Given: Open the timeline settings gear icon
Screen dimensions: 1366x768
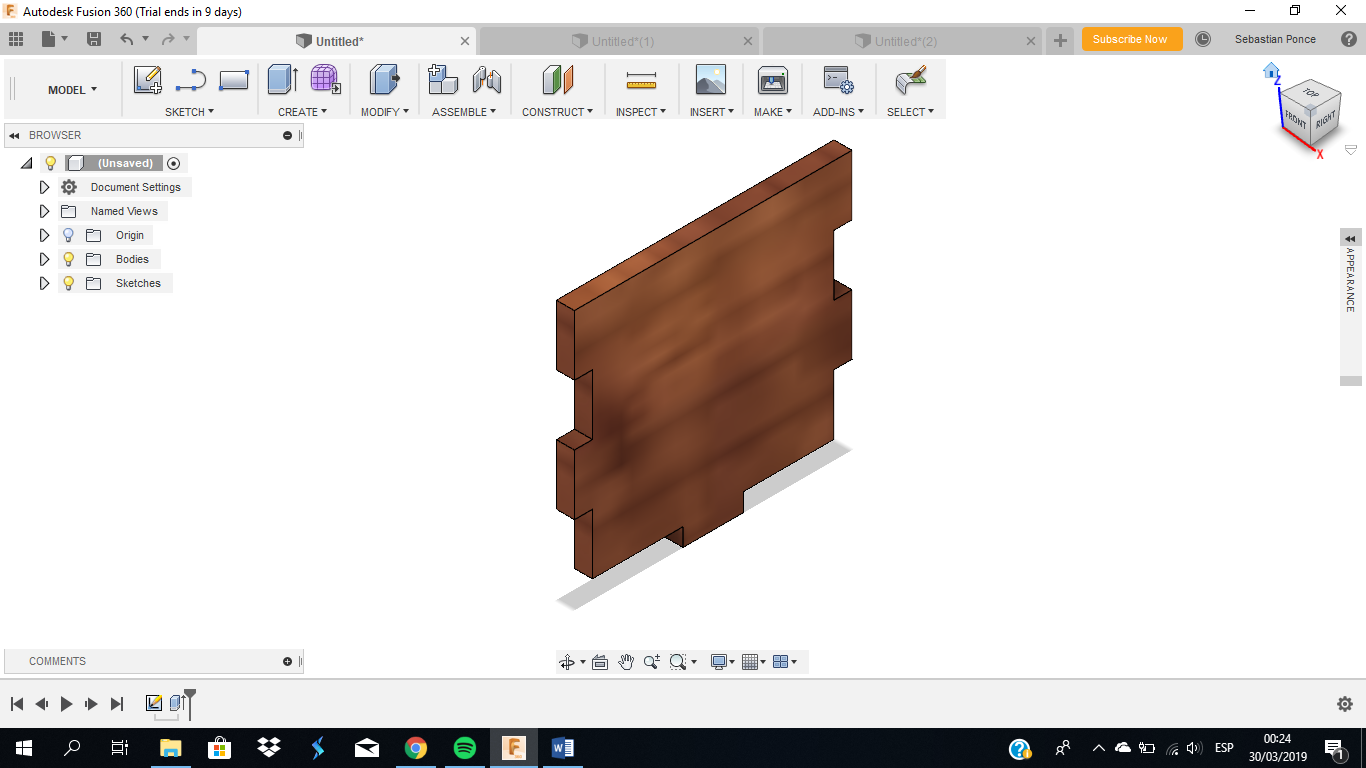Looking at the screenshot, I should pos(1345,704).
